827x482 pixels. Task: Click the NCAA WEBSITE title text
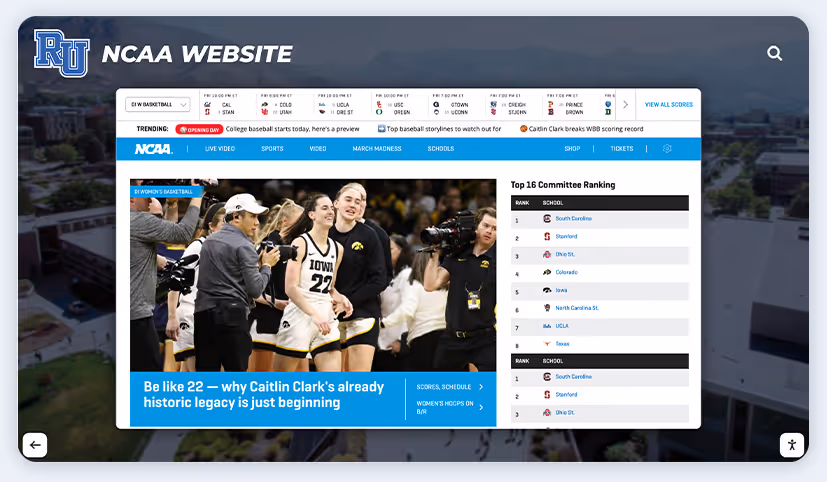point(197,54)
